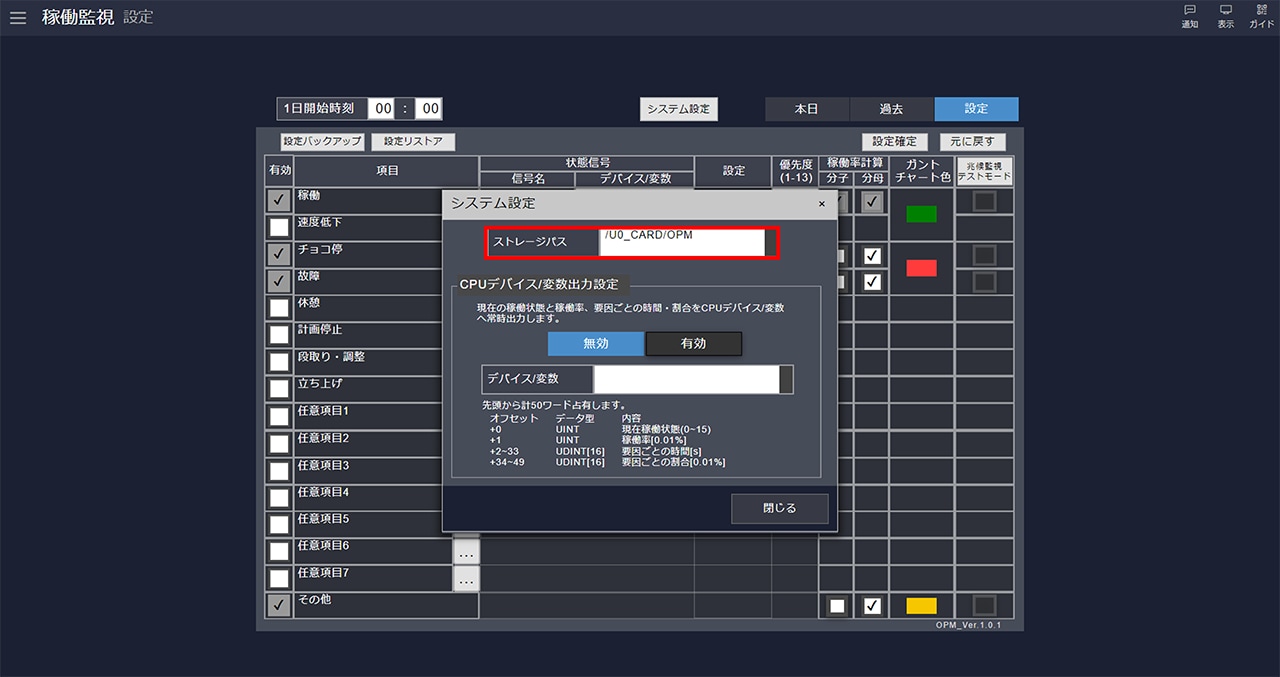Click the ellipsis button beside 任意項目6
Screen dimensions: 1280x677
point(466,551)
